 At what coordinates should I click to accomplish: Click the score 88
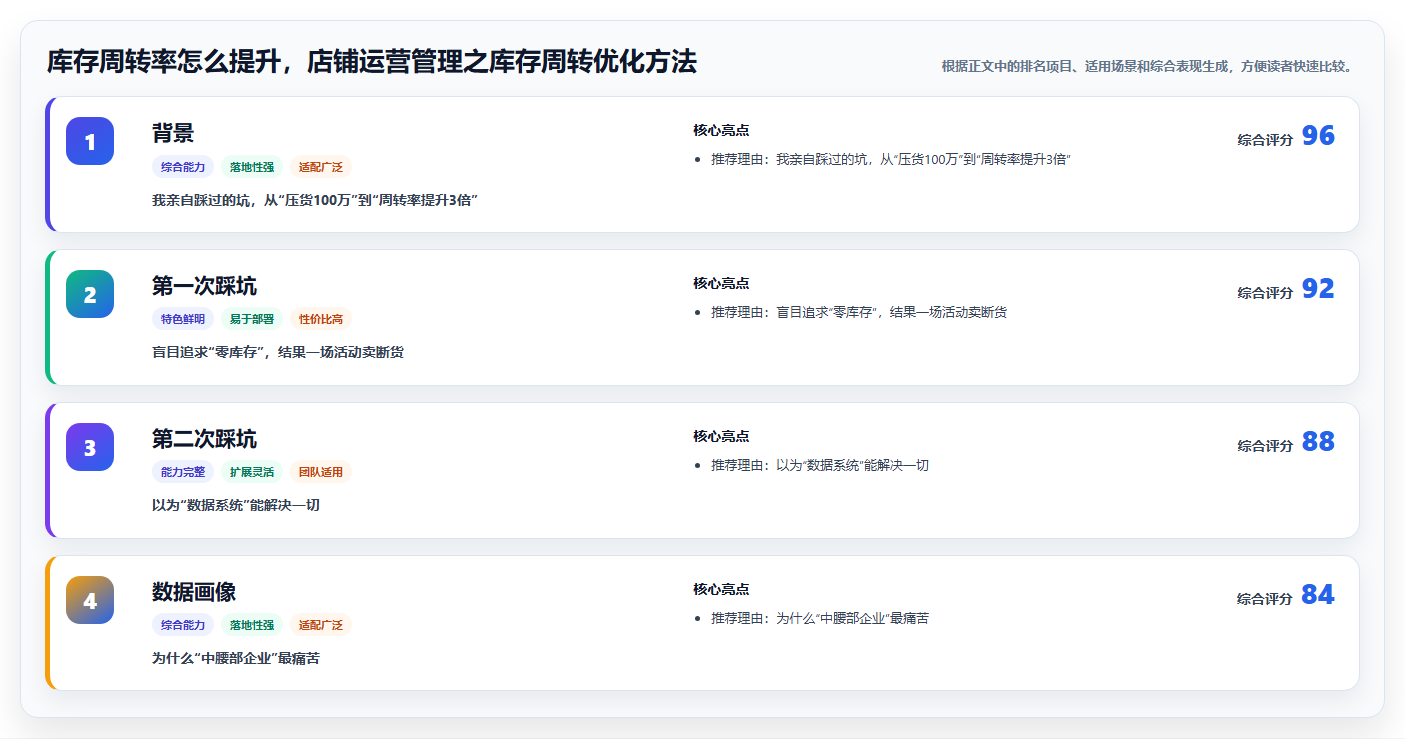point(1318,442)
